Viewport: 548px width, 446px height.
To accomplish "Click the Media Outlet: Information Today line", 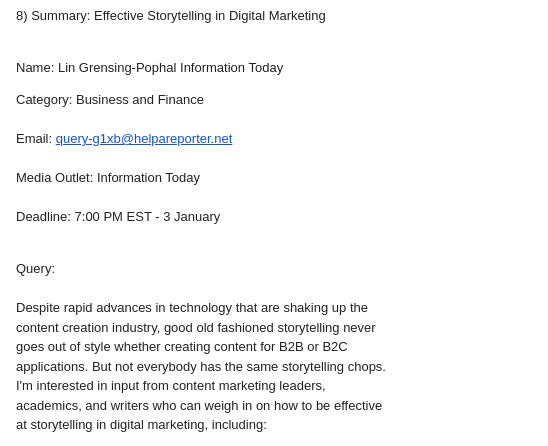I will pyautogui.click(x=108, y=178).
